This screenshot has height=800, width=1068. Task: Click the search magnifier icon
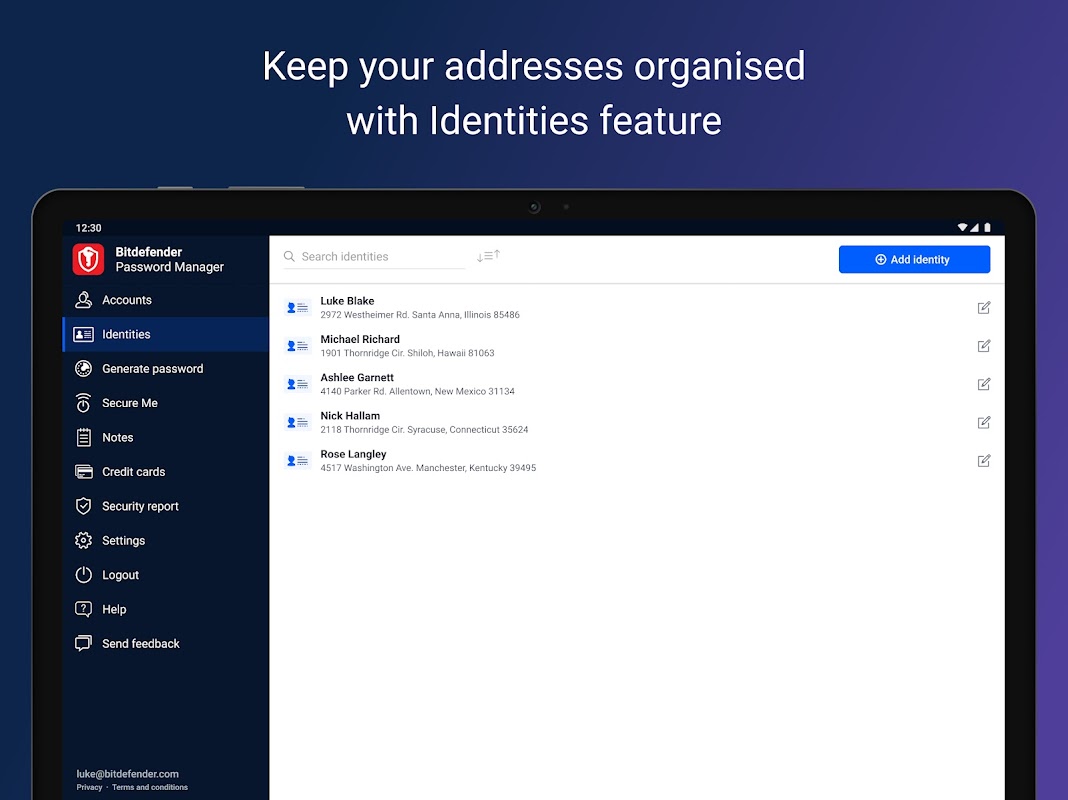click(289, 257)
